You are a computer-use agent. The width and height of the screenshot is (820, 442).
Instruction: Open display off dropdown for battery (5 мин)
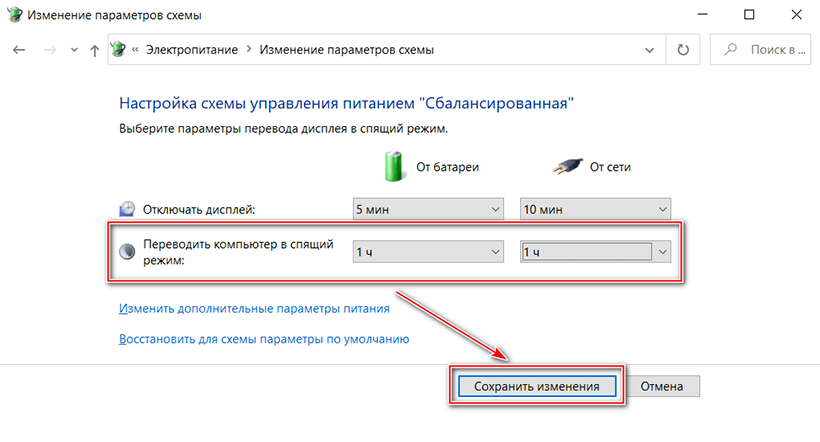428,209
